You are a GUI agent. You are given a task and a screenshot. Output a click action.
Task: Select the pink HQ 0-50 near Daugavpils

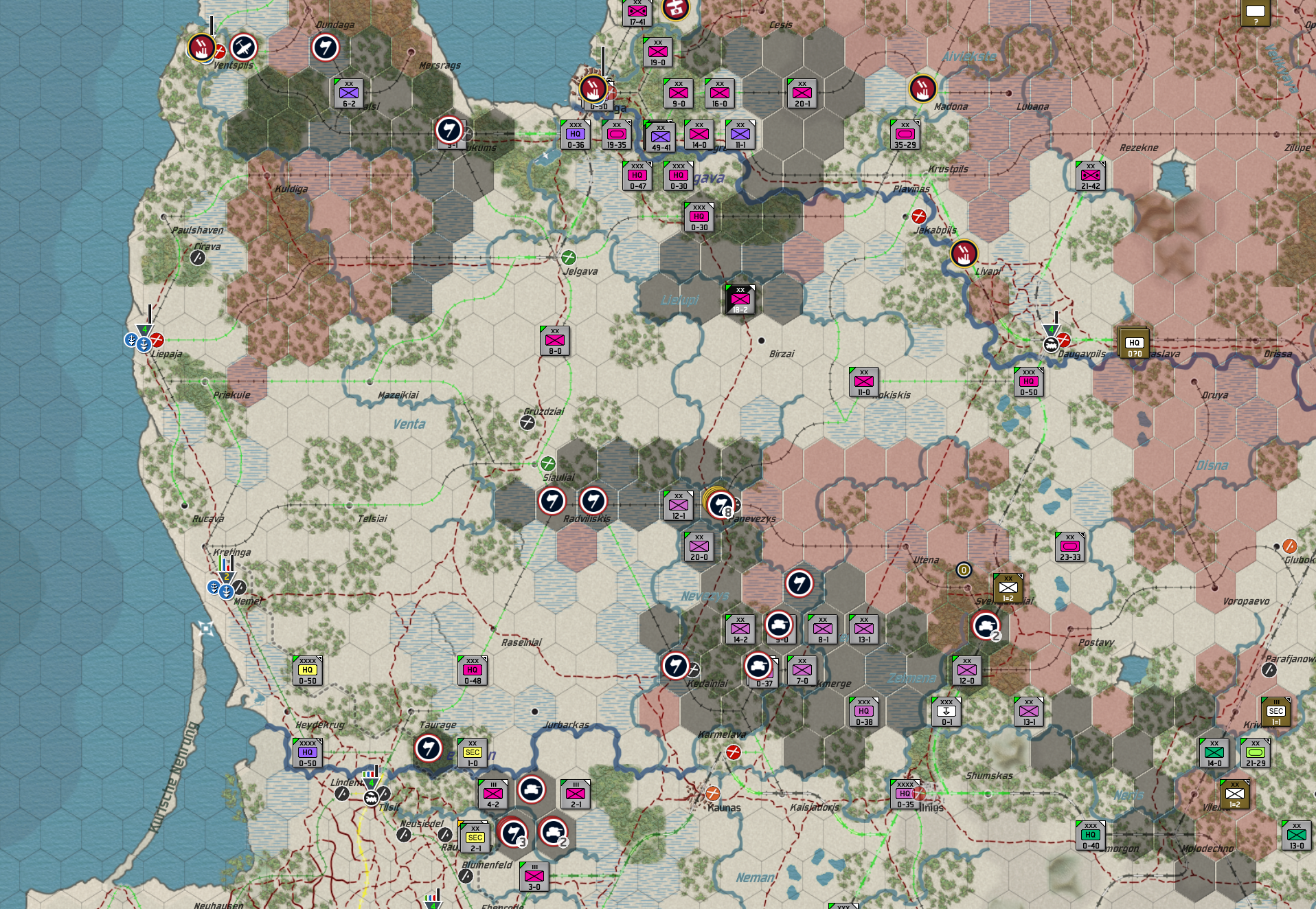tap(1029, 382)
